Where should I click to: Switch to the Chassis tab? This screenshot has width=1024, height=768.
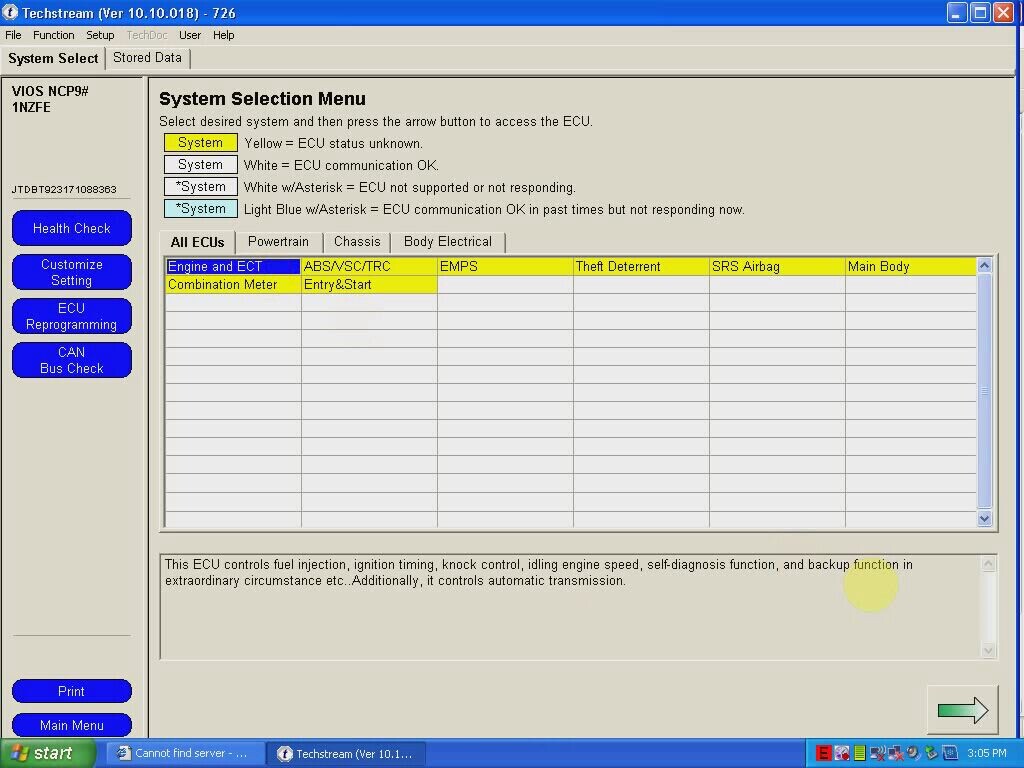[357, 242]
